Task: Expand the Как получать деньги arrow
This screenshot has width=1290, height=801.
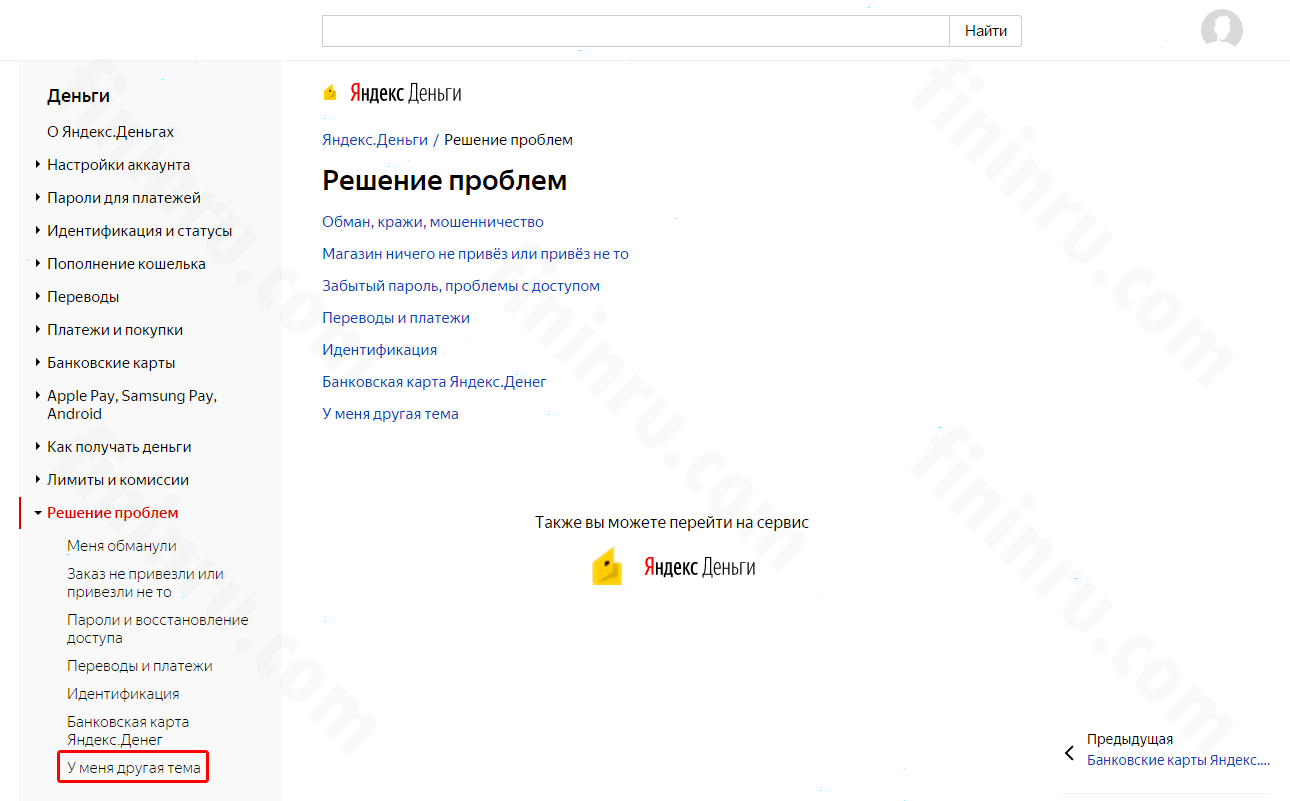Action: [x=37, y=447]
